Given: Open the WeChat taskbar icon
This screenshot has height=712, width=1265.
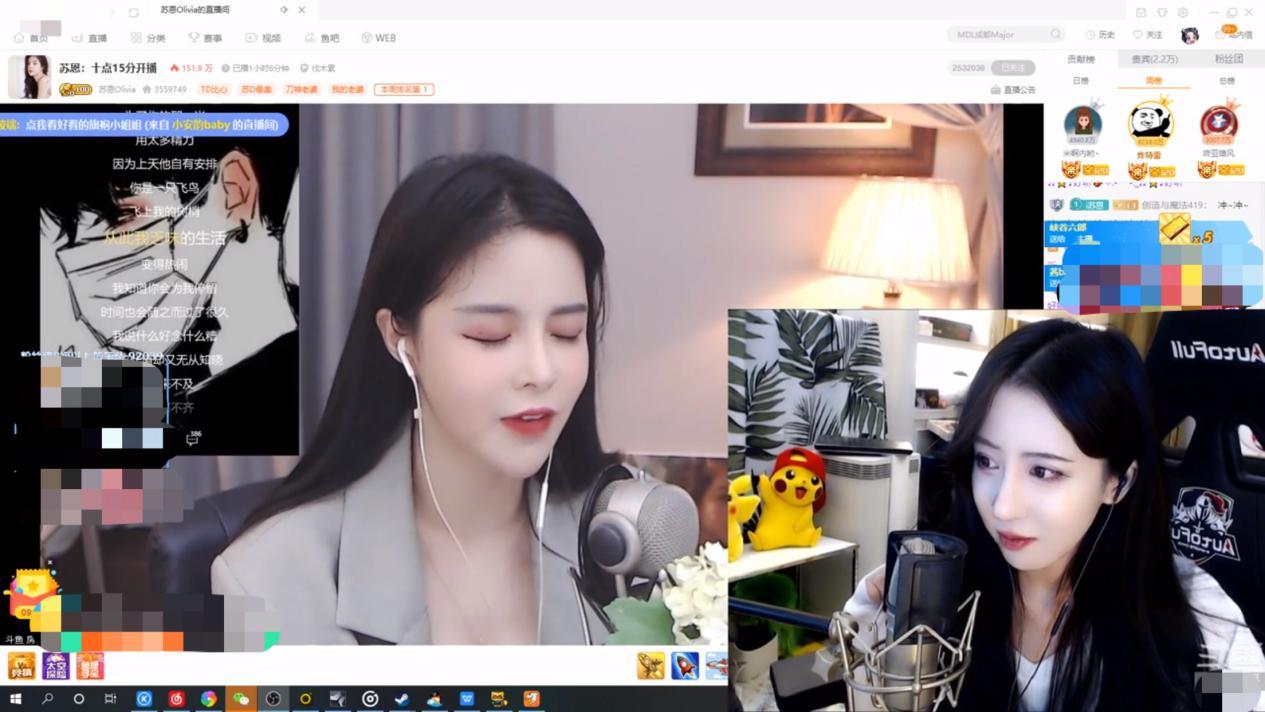Looking at the screenshot, I should click(x=240, y=699).
